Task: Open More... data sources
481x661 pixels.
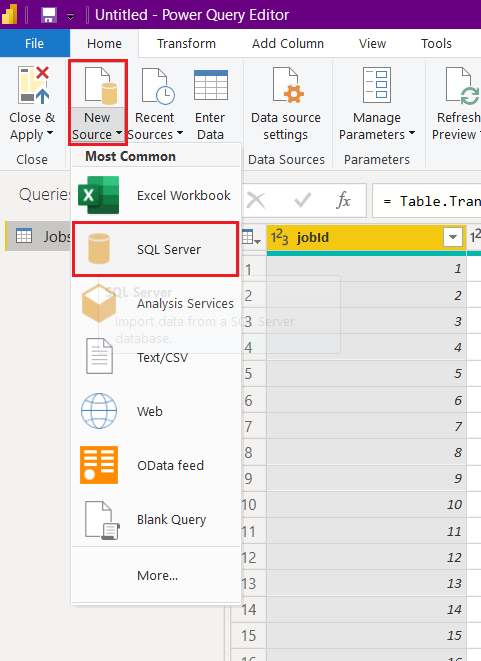Action: click(156, 575)
